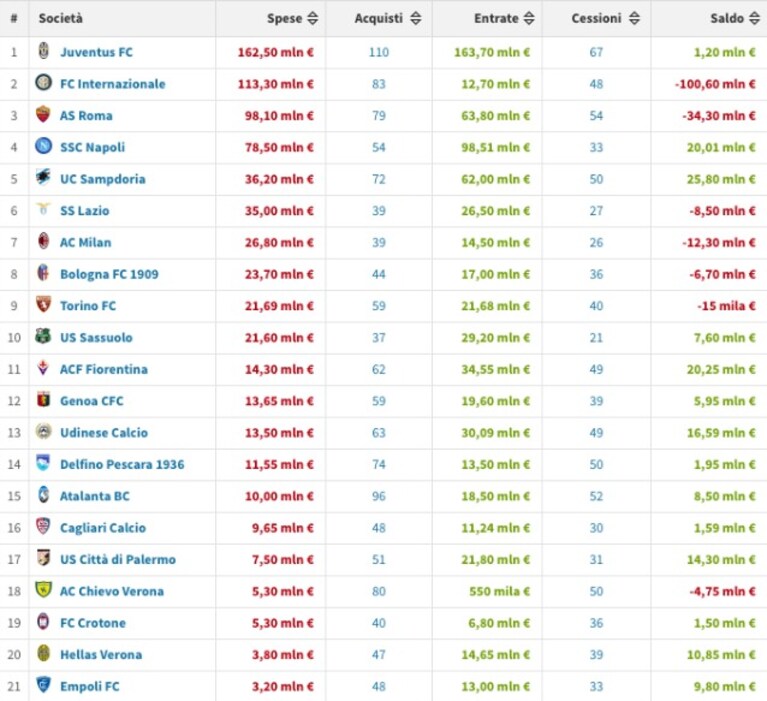The height and width of the screenshot is (701, 767).
Task: Open the Atalanta BC link
Action: point(95,496)
